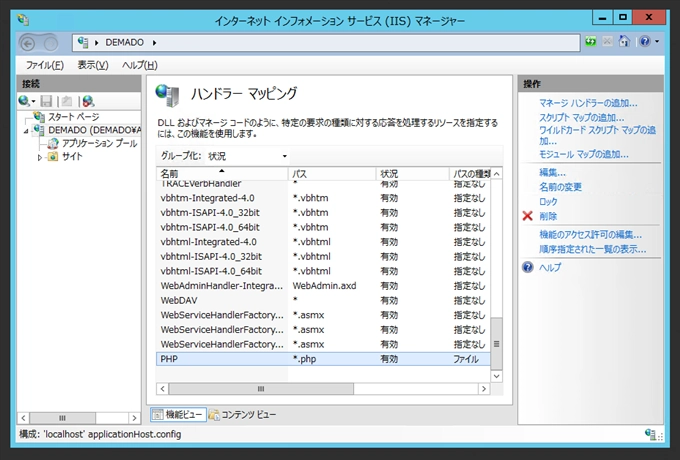Click the blue help icon beside ヘルプ
680x460 pixels.
[x=528, y=267]
